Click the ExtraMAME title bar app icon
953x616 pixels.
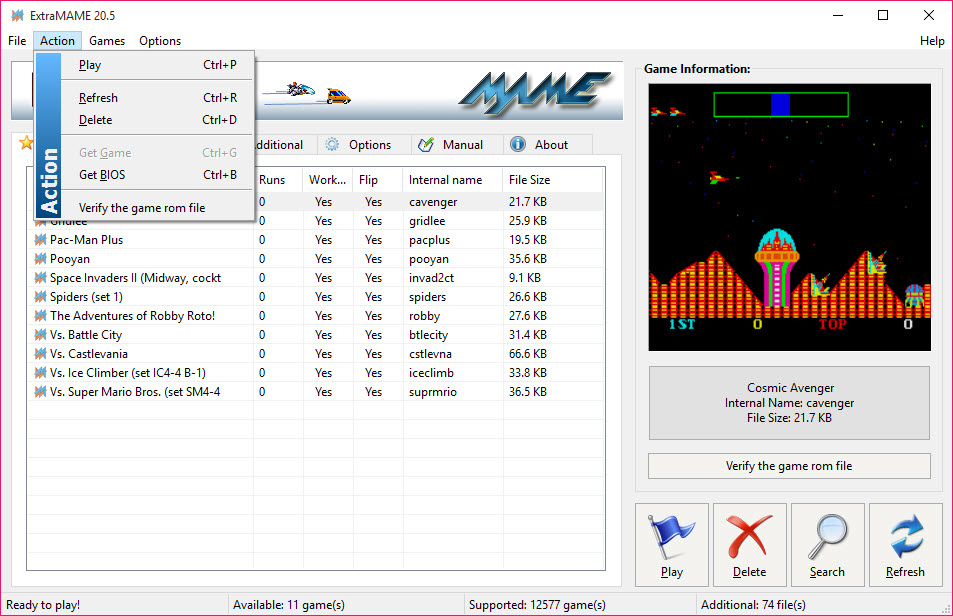click(x=18, y=15)
